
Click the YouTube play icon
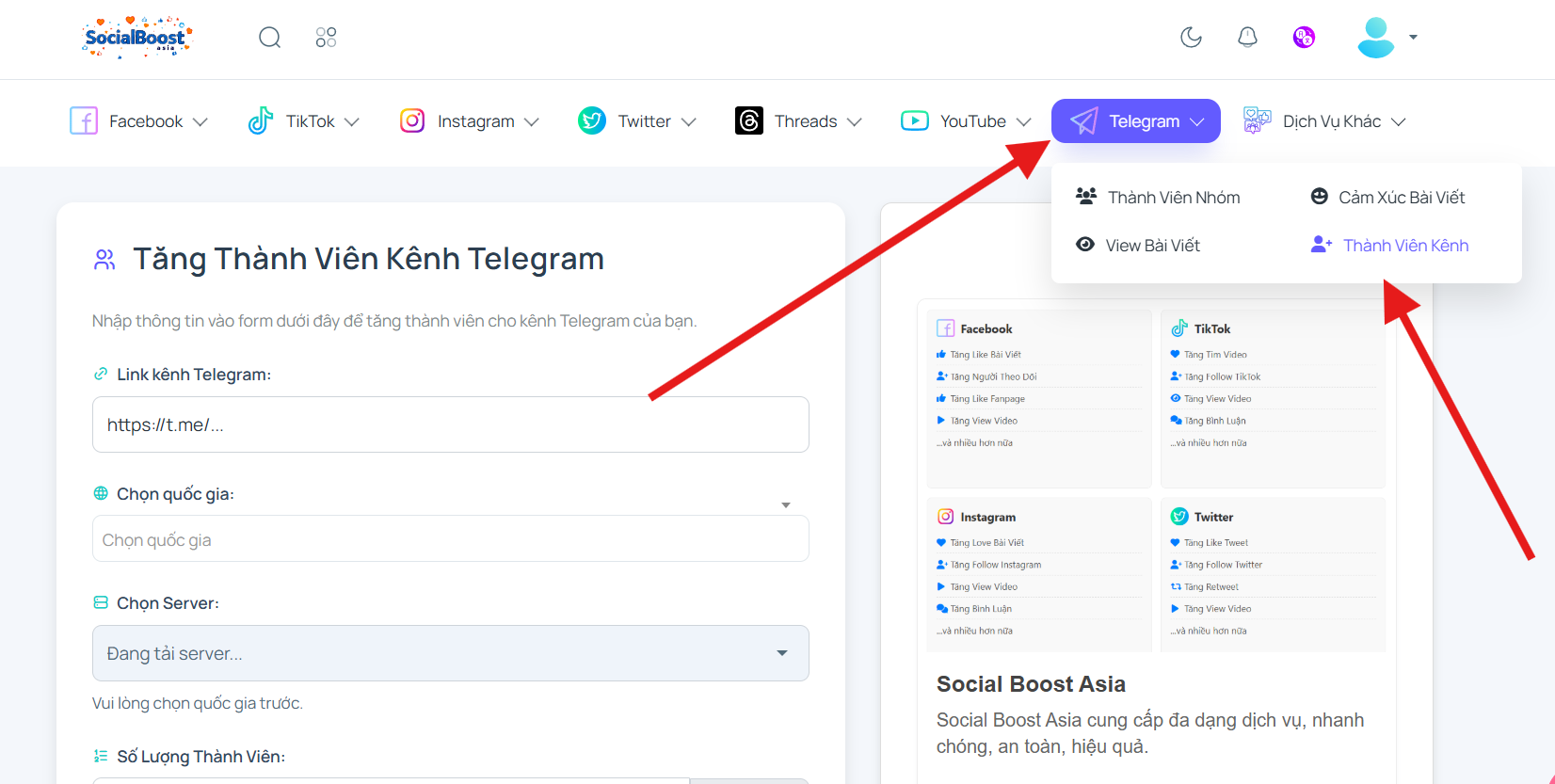(x=915, y=120)
